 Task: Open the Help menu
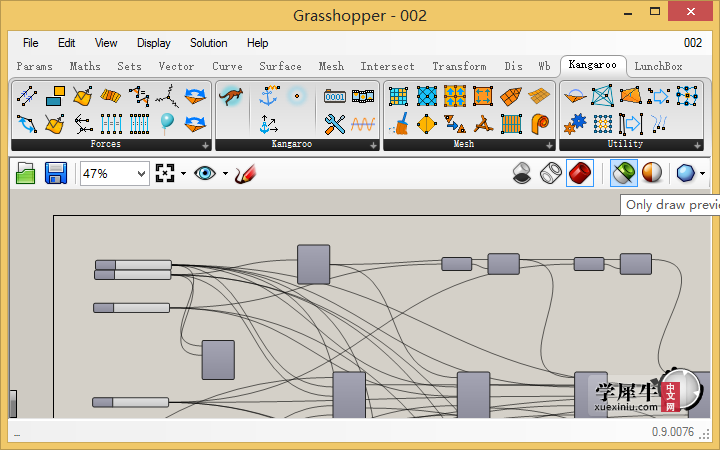pos(257,43)
